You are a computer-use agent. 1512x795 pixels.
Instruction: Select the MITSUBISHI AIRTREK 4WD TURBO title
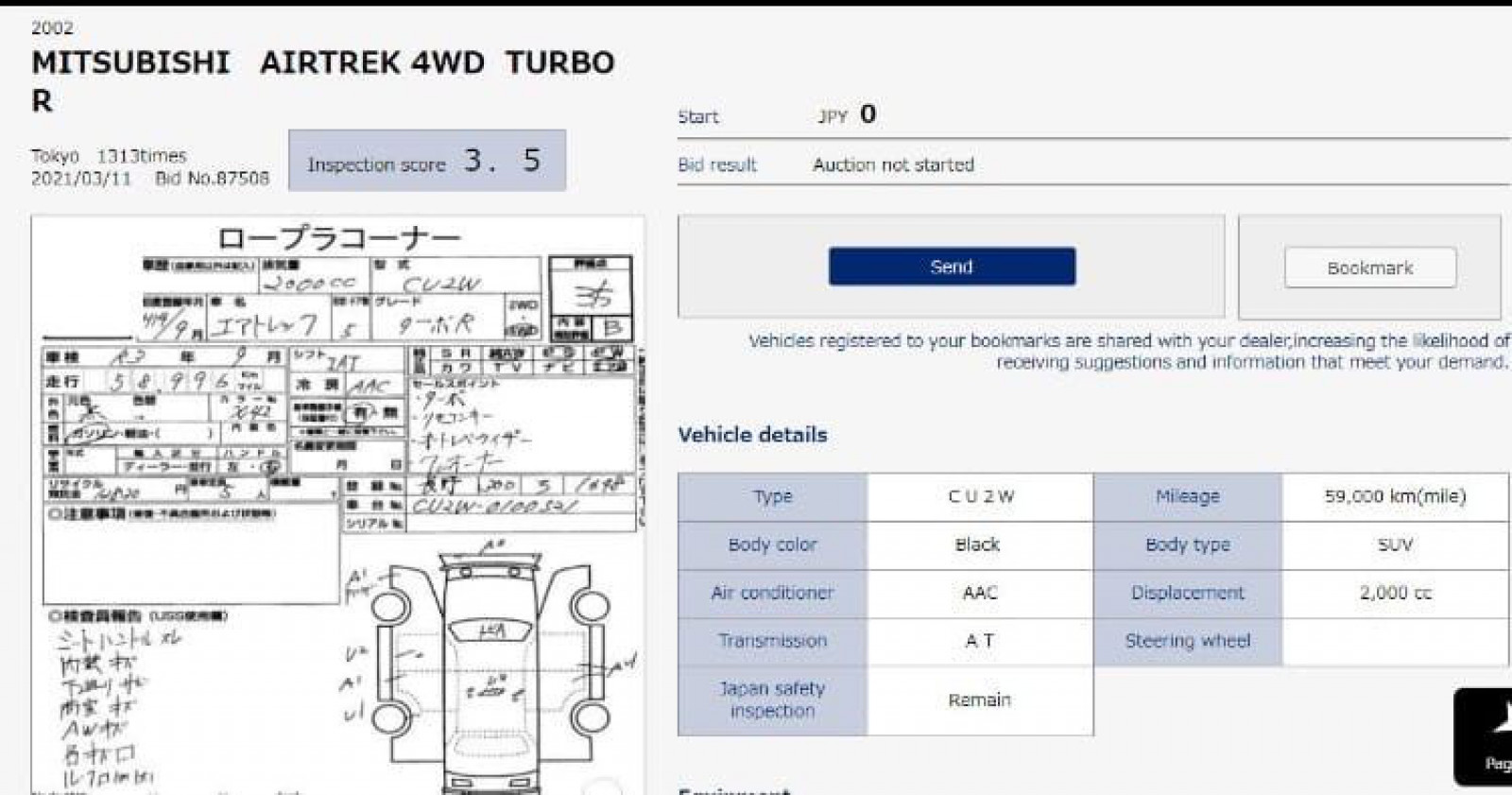323,80
